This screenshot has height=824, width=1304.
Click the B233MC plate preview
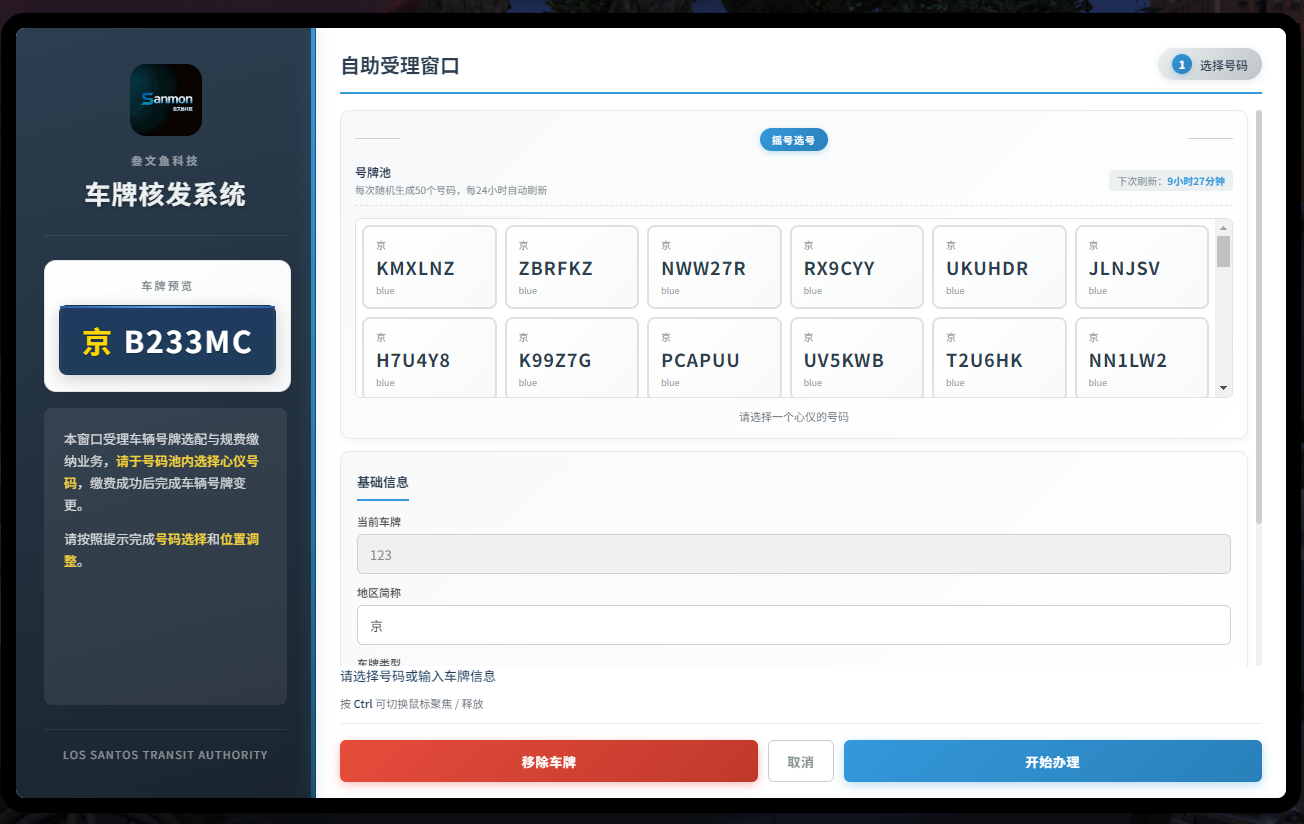(167, 341)
